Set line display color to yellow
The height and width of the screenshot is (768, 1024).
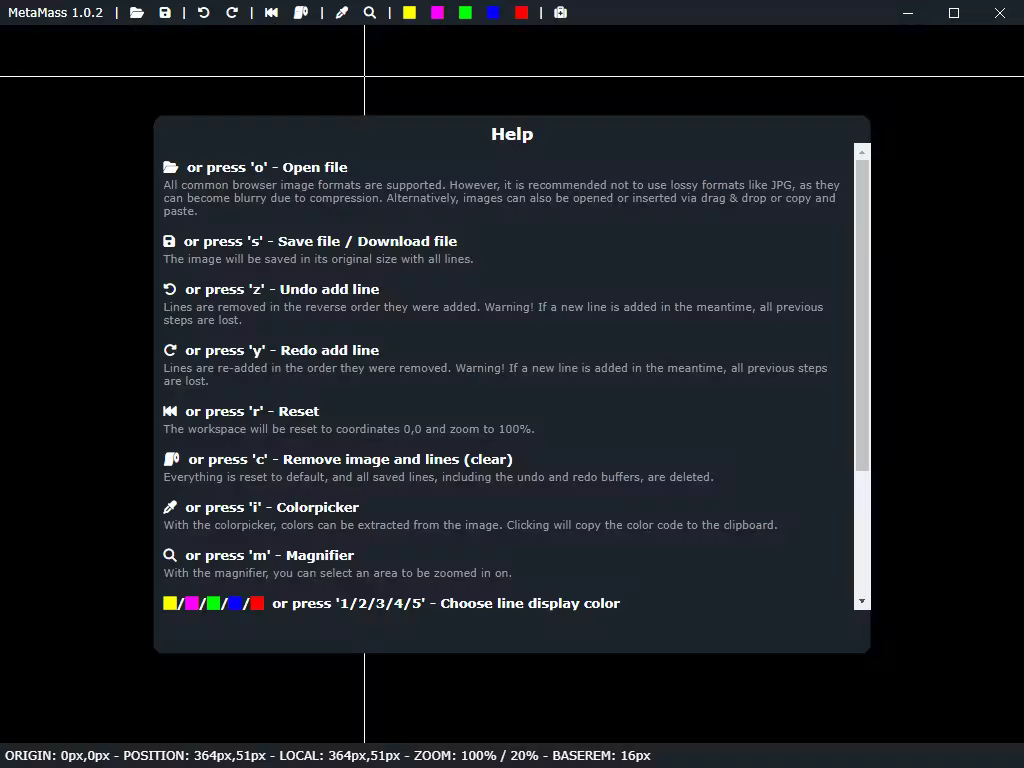tap(408, 13)
